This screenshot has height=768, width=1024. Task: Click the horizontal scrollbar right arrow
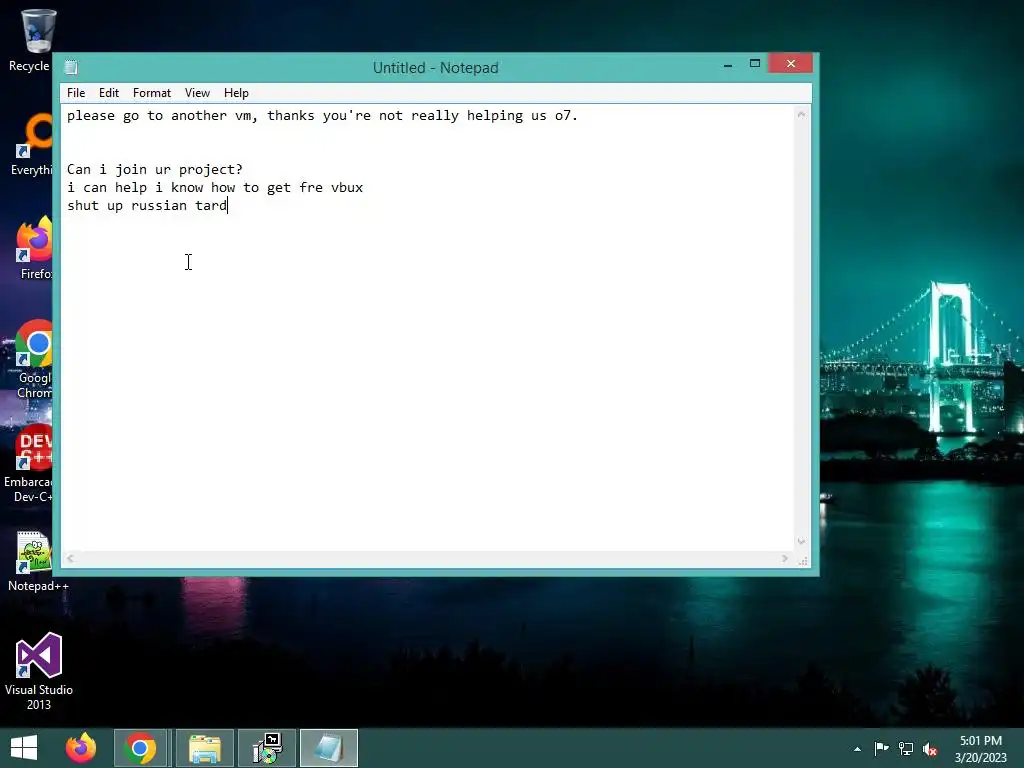coord(784,558)
